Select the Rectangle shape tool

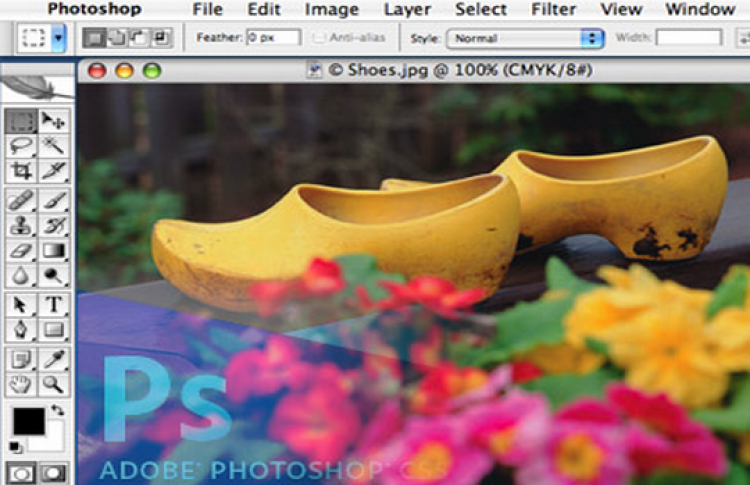point(54,330)
